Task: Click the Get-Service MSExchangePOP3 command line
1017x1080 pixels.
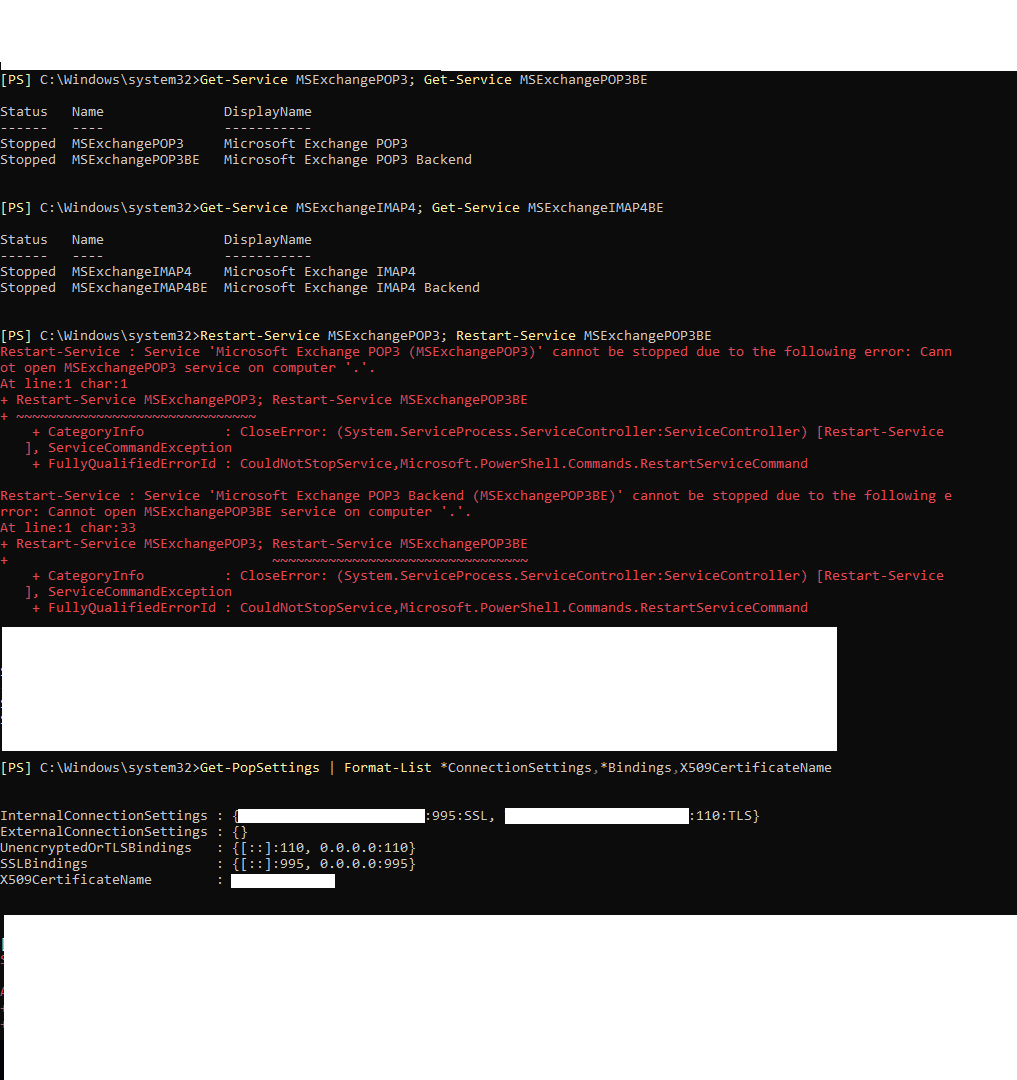Action: point(324,80)
